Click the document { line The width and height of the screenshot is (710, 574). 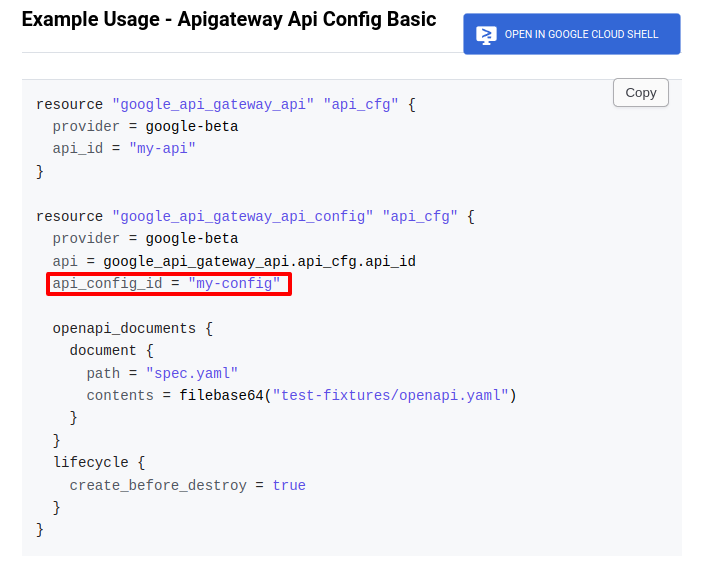coord(112,351)
